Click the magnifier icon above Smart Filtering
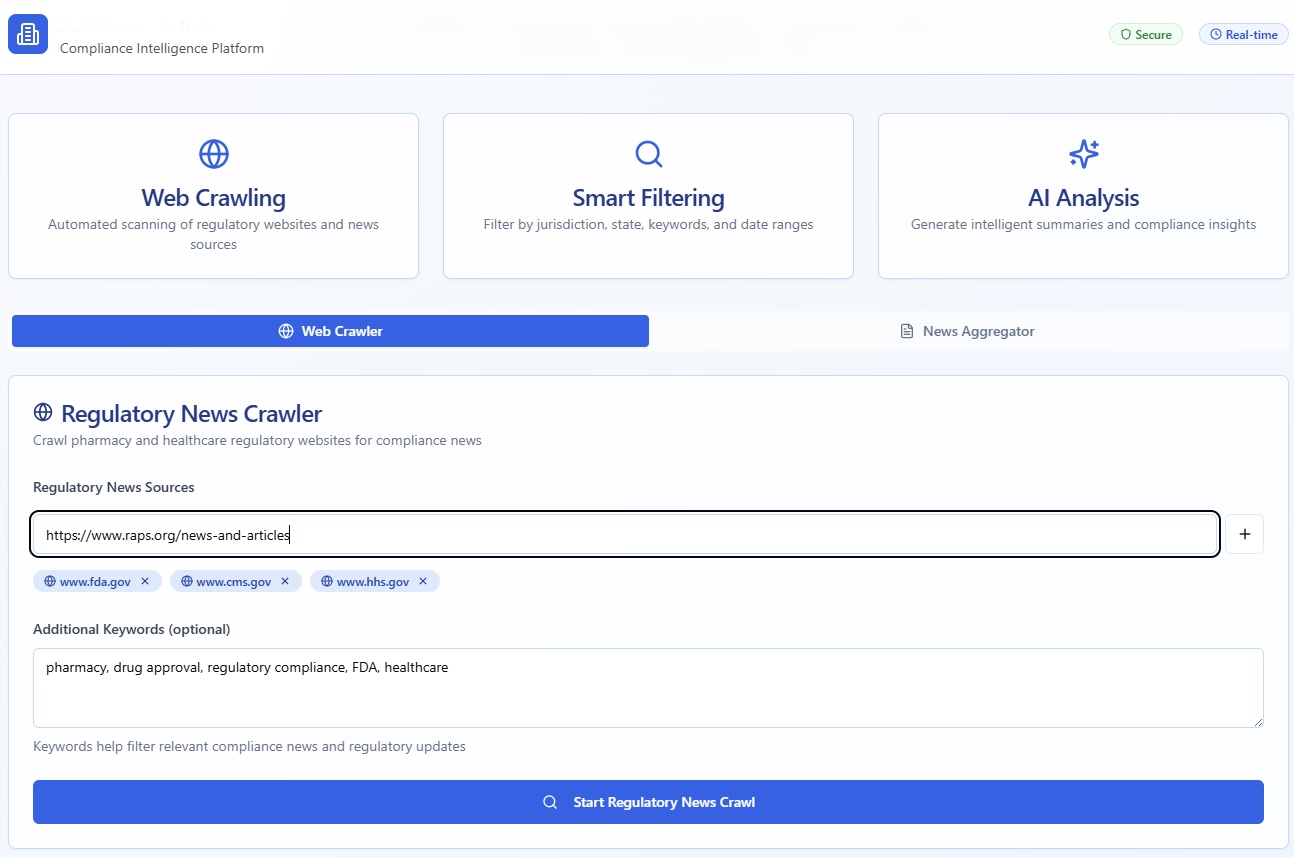1294x858 pixels. point(648,154)
